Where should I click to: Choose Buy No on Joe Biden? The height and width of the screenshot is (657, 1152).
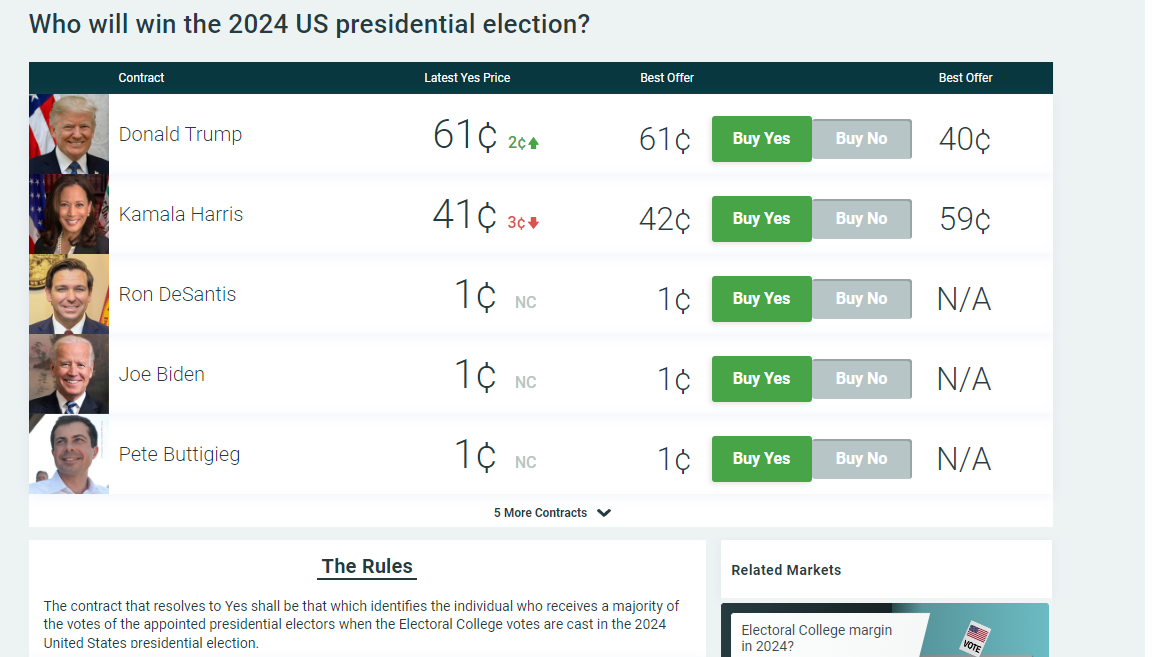point(861,379)
